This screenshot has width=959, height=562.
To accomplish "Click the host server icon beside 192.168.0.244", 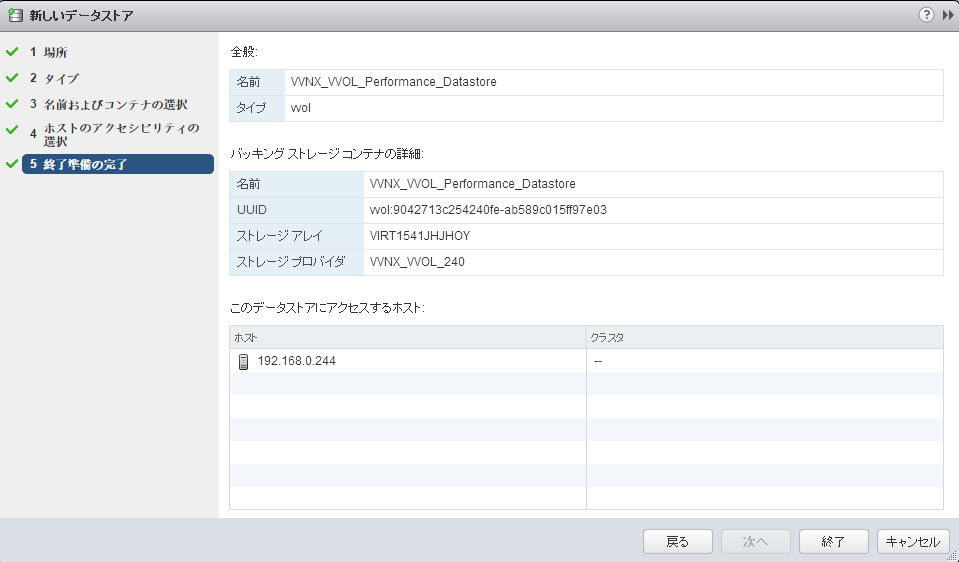I will pyautogui.click(x=243, y=361).
